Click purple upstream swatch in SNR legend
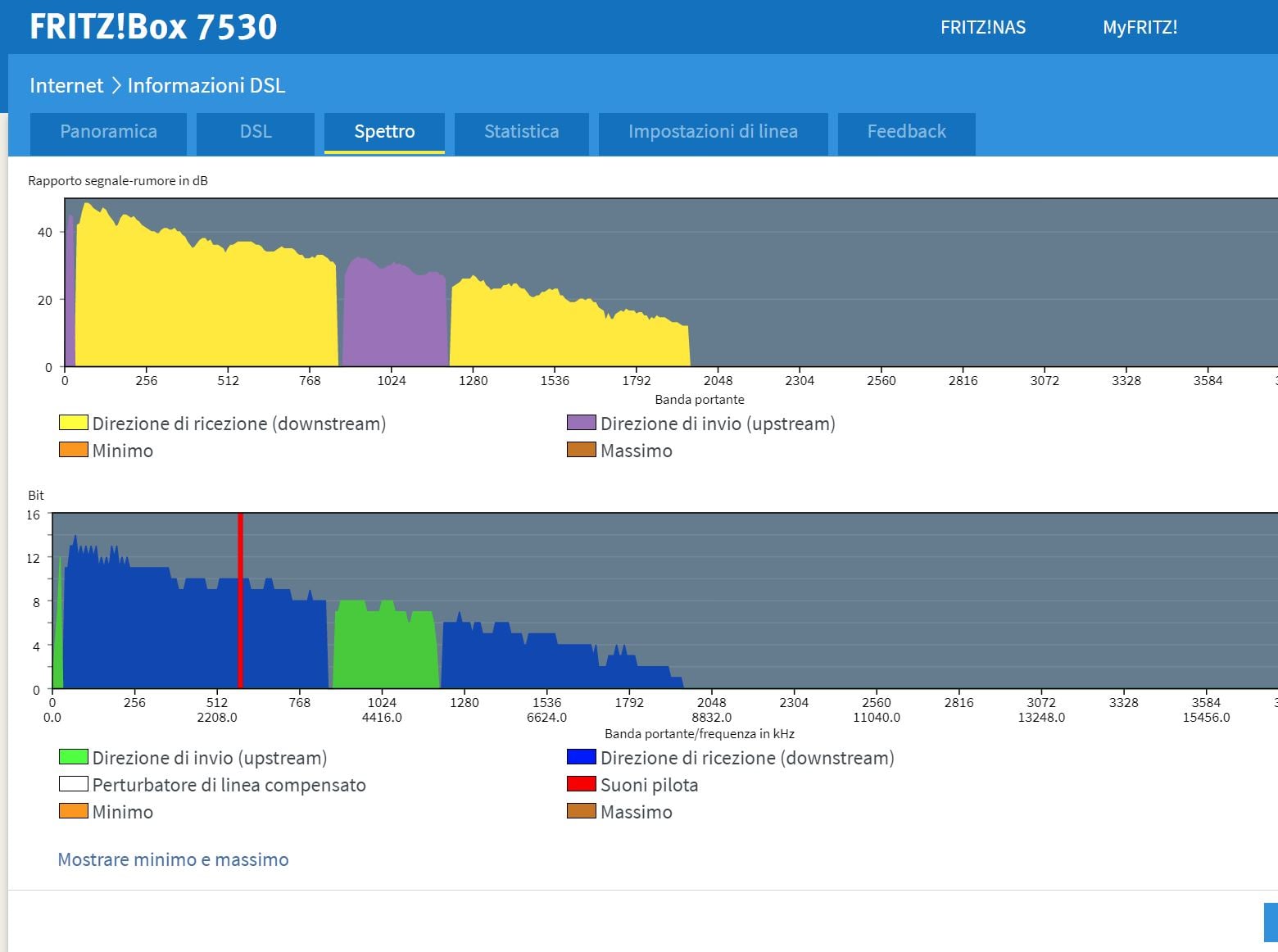The image size is (1278, 952). click(x=581, y=423)
